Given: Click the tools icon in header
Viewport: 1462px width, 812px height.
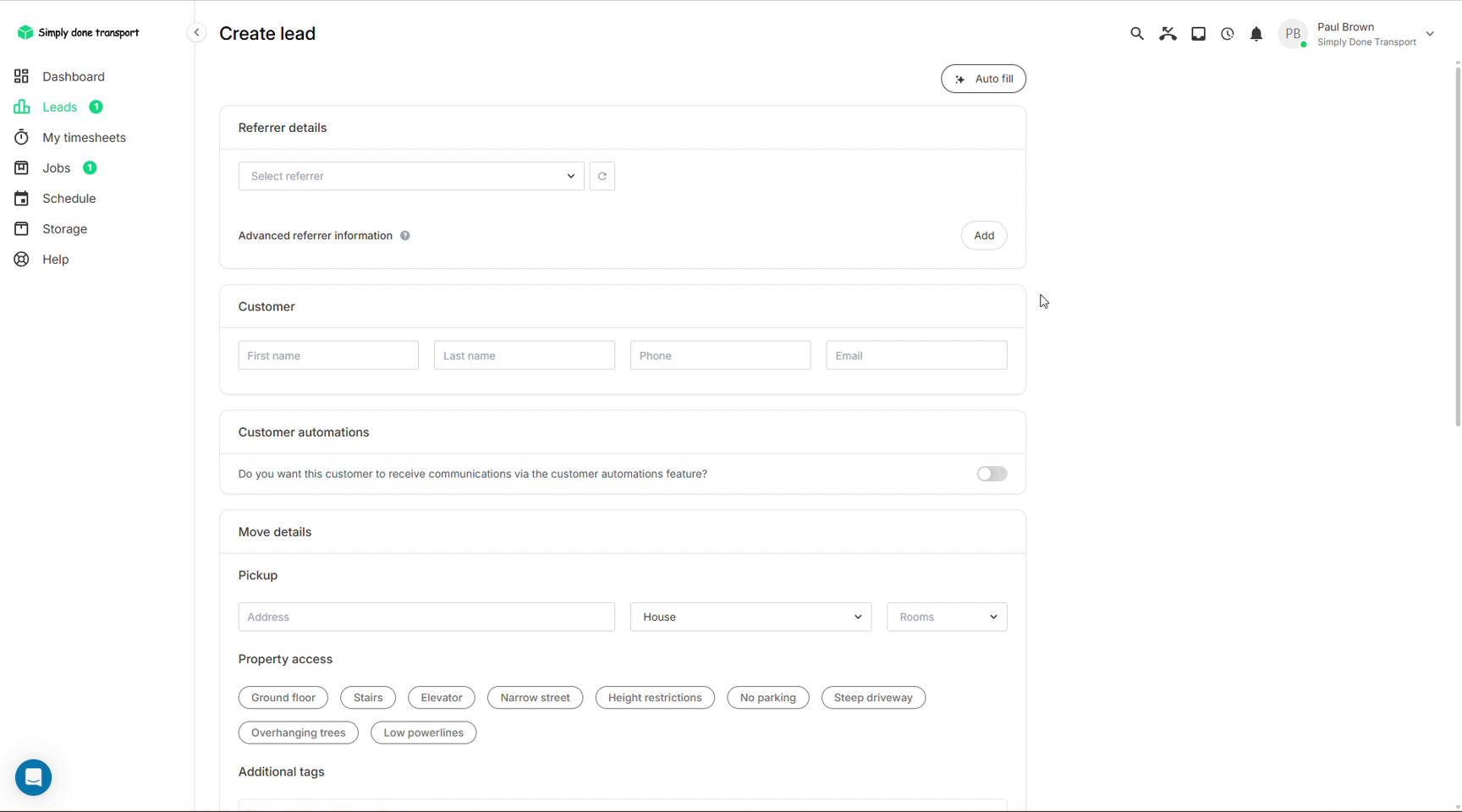Looking at the screenshot, I should [x=1168, y=34].
